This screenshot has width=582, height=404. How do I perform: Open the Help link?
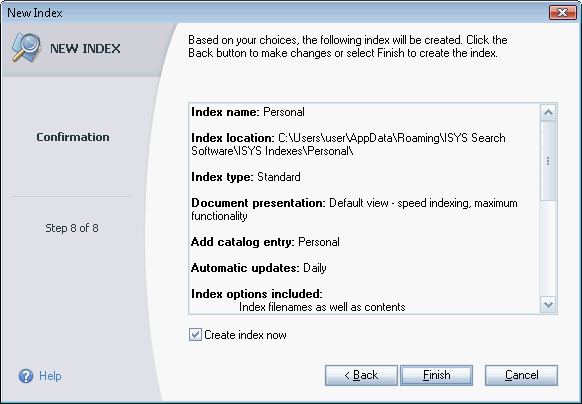[50, 376]
